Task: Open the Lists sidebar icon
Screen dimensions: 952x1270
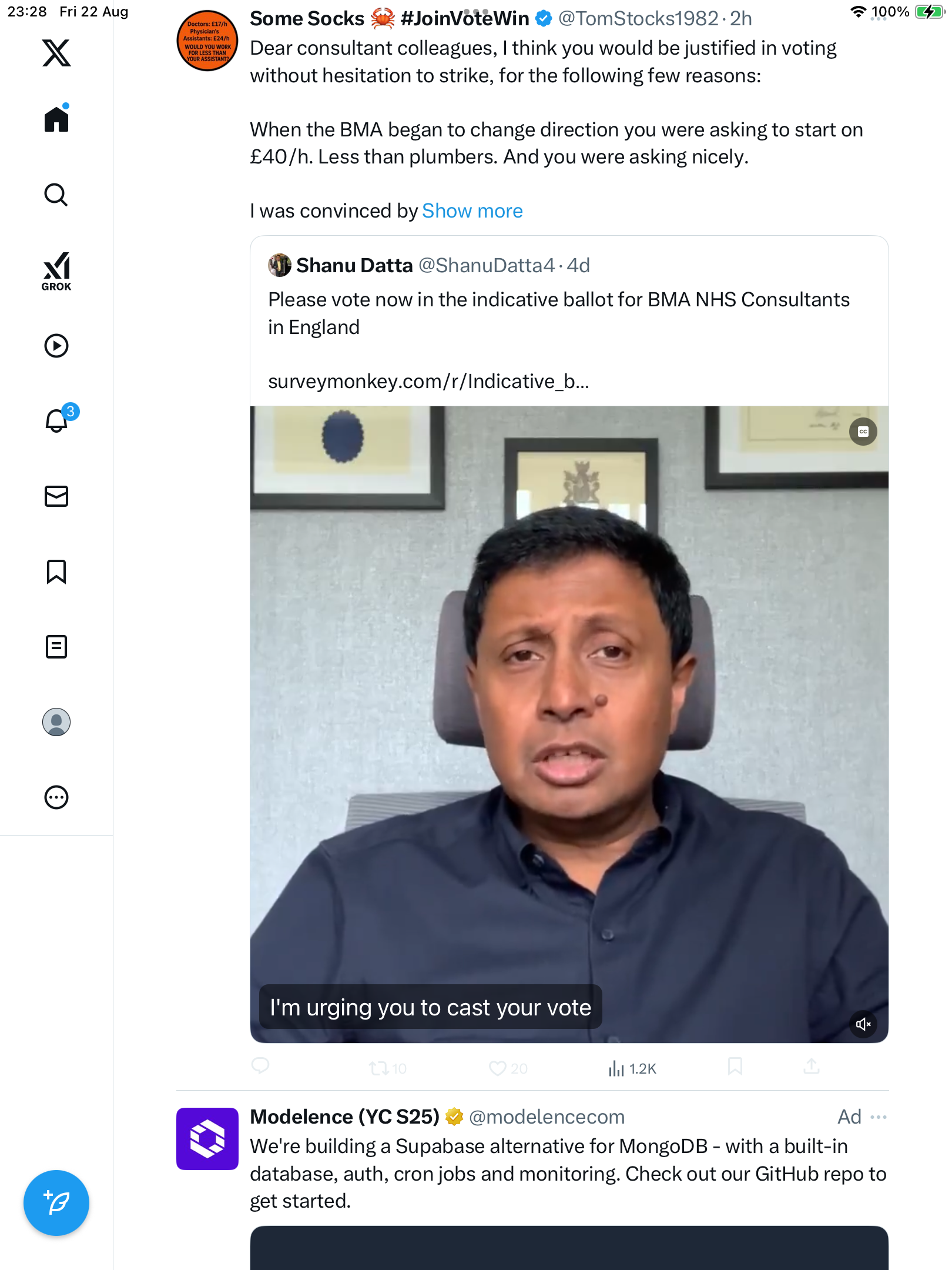Action: tap(56, 647)
